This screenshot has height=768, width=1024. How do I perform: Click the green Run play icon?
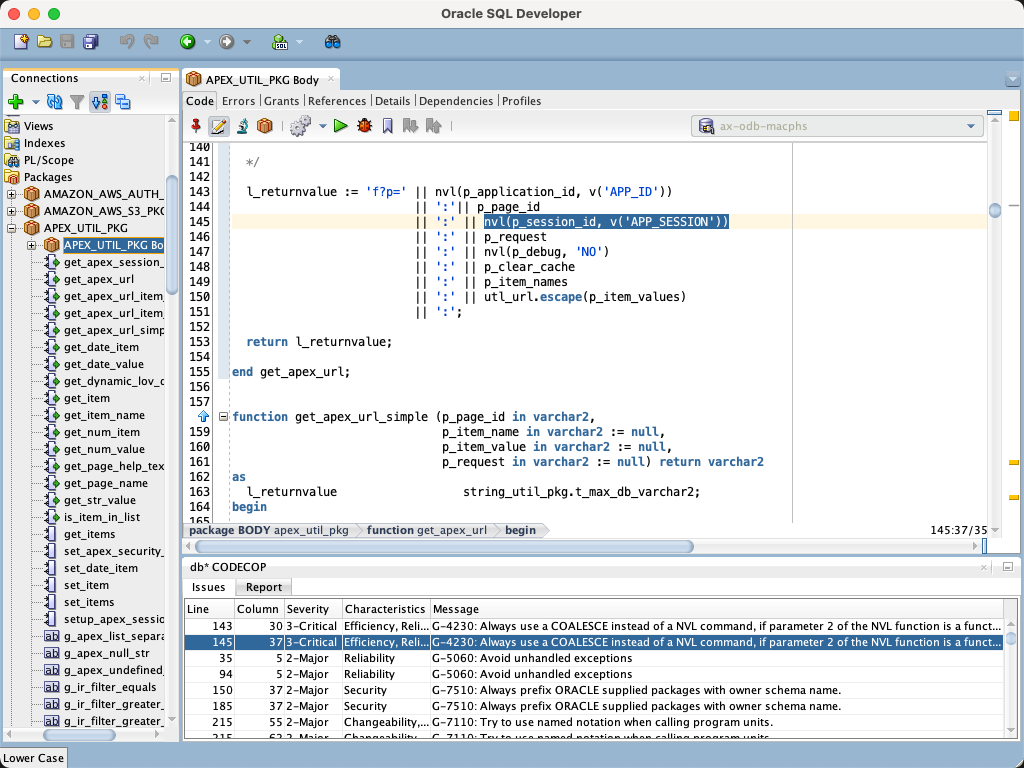tap(341, 126)
